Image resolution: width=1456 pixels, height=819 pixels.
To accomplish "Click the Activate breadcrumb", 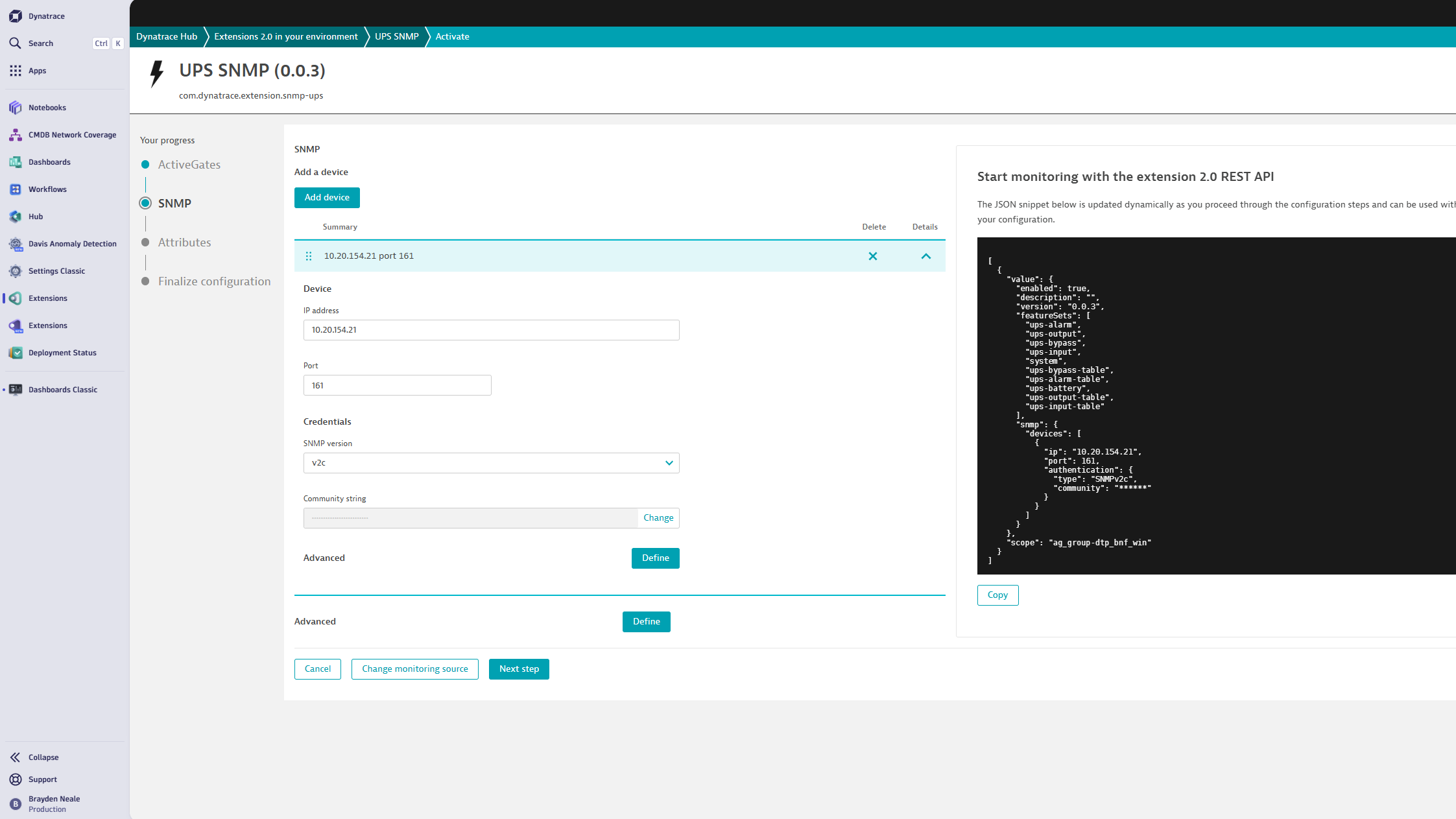I will pyautogui.click(x=453, y=36).
